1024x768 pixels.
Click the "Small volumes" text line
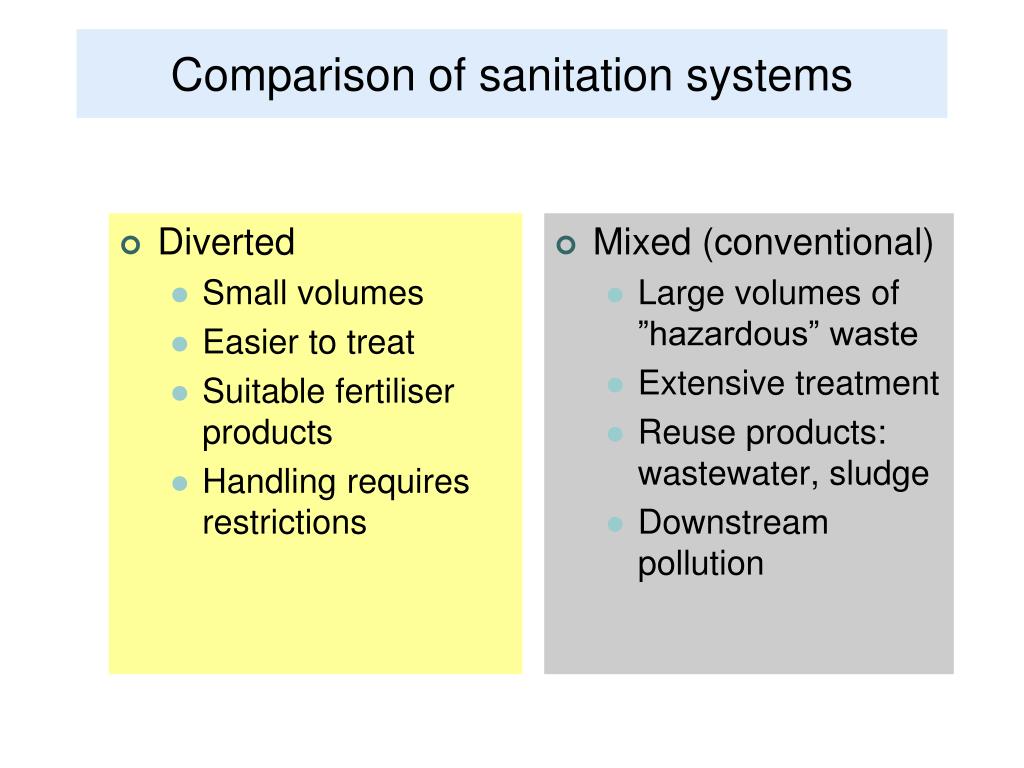click(313, 293)
